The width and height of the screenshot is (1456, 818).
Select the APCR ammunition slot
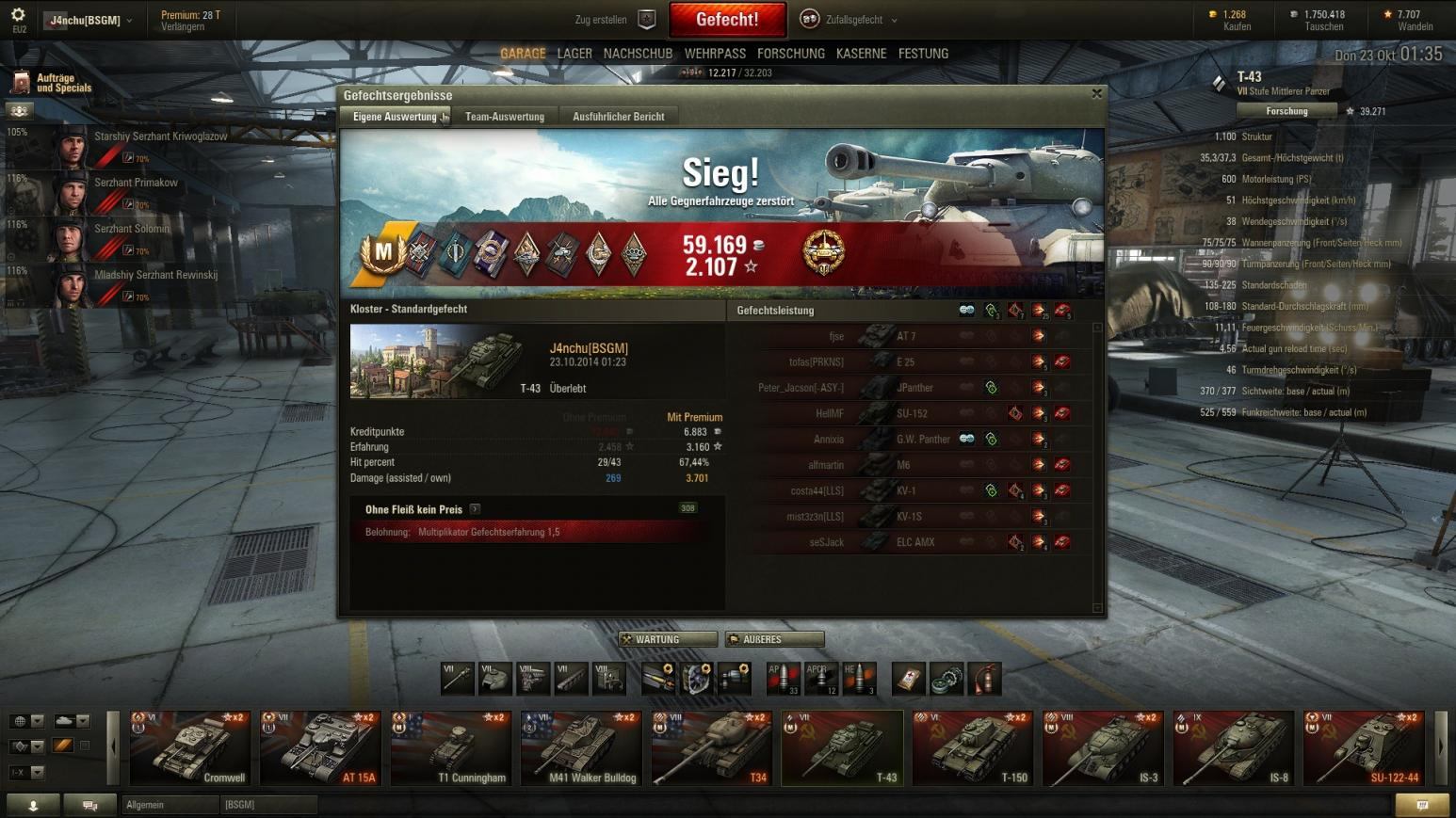pyautogui.click(x=820, y=679)
